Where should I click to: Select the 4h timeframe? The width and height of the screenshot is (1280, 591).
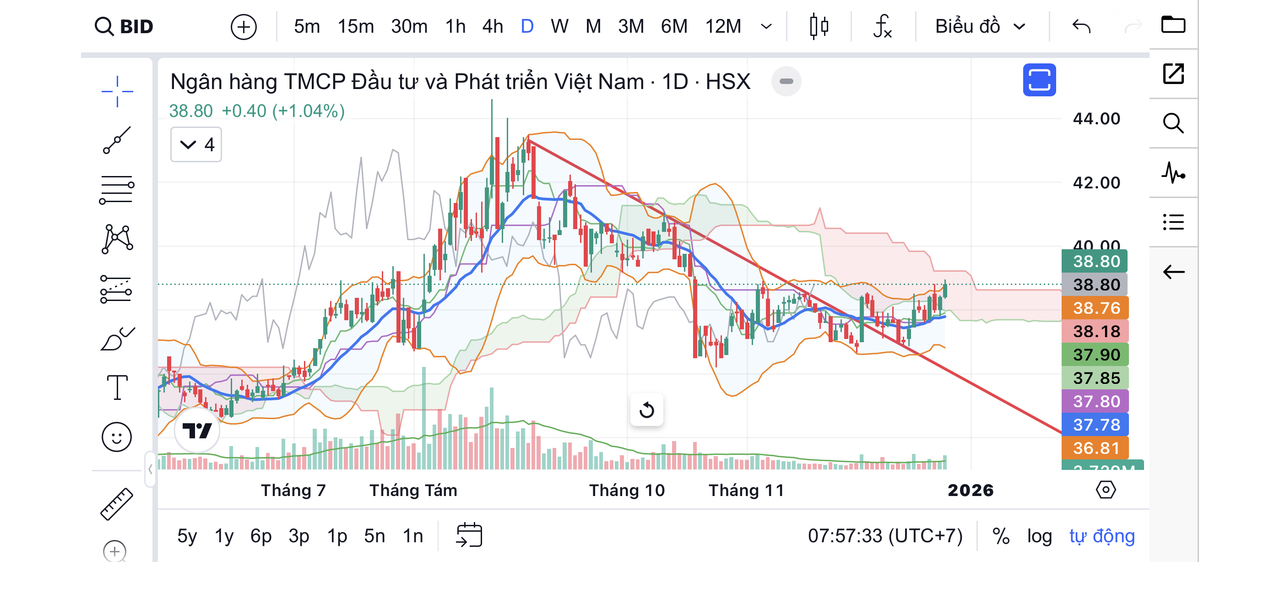[492, 27]
